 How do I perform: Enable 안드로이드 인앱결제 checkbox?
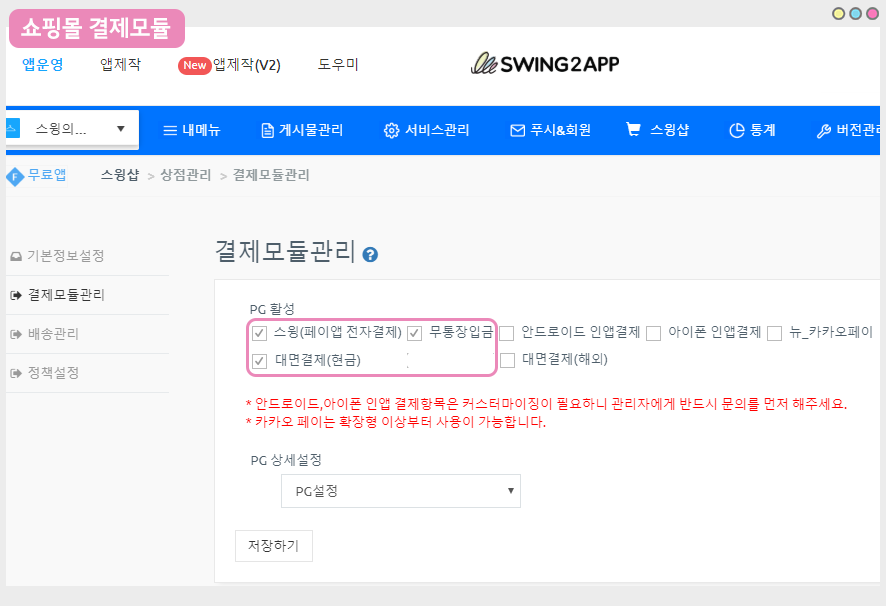pos(507,333)
